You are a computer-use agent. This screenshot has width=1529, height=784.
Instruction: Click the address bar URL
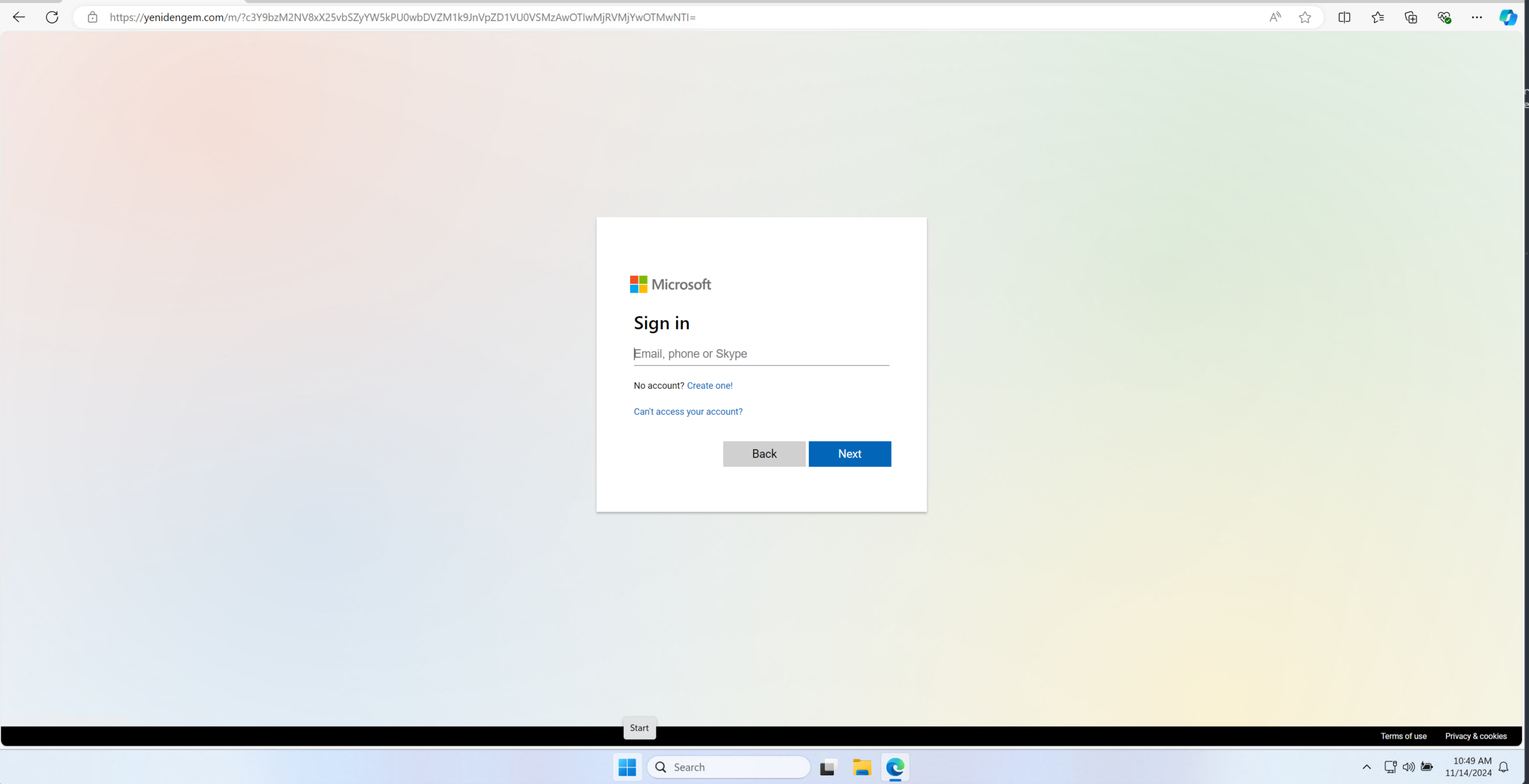[x=403, y=17]
